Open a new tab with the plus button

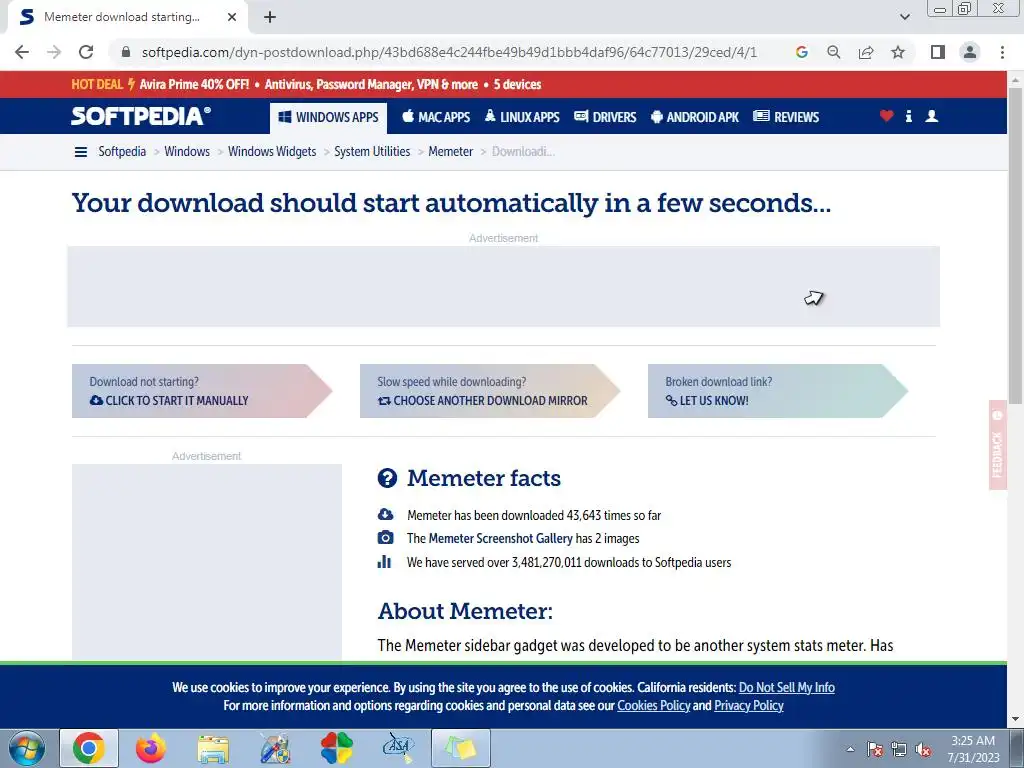pos(270,17)
